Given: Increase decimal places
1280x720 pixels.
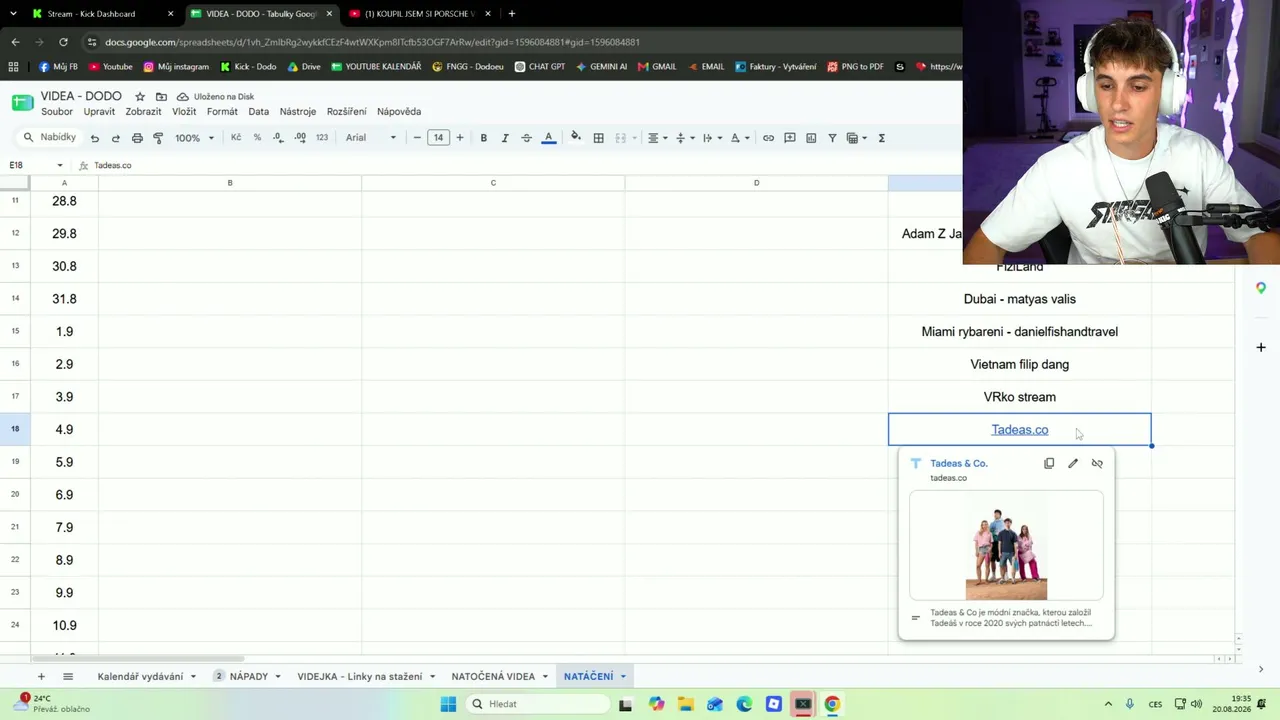Looking at the screenshot, I should coord(300,138).
